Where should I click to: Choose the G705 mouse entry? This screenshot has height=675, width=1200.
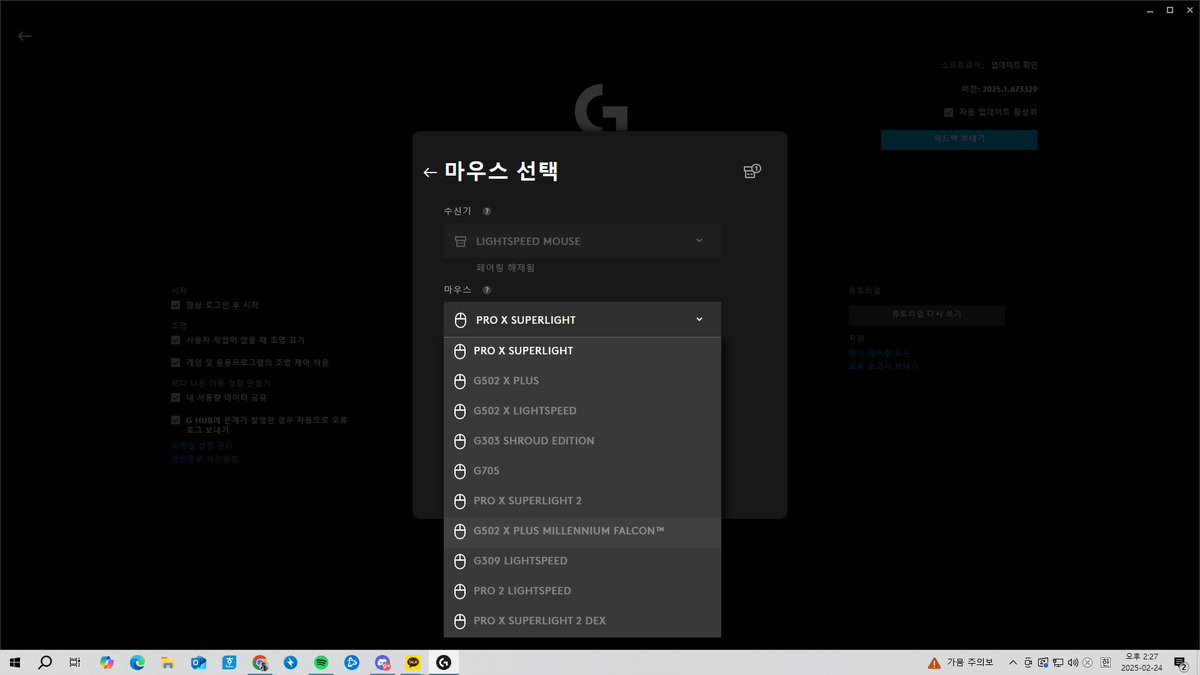click(582, 471)
